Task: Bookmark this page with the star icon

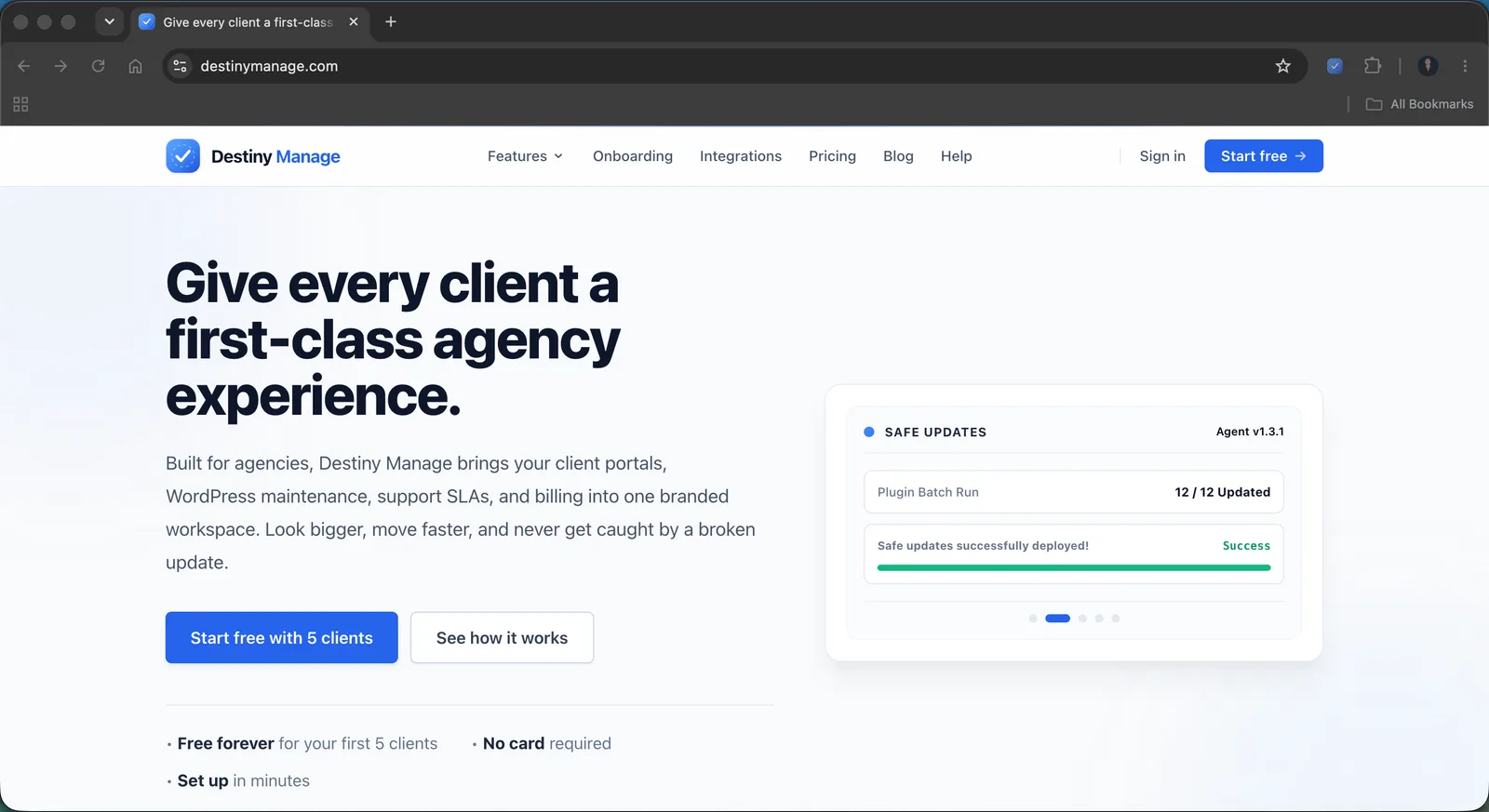Action: click(x=1283, y=66)
